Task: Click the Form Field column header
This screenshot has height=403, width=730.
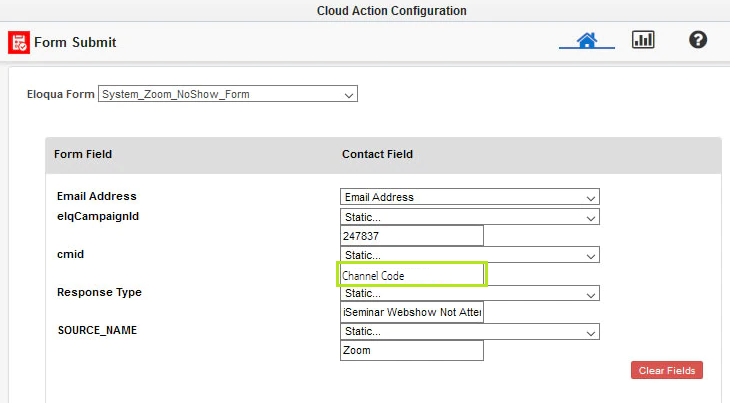Action: click(x=83, y=154)
